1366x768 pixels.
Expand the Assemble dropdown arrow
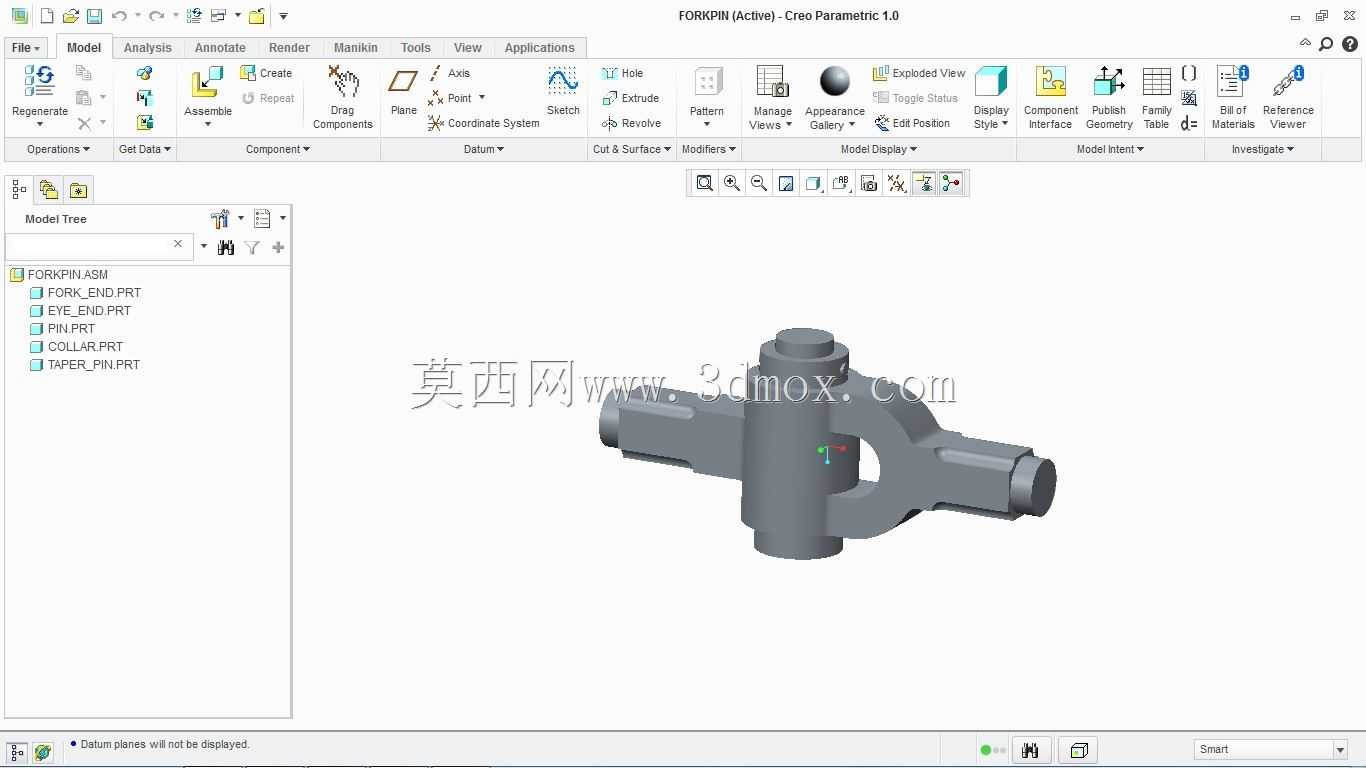[x=208, y=124]
